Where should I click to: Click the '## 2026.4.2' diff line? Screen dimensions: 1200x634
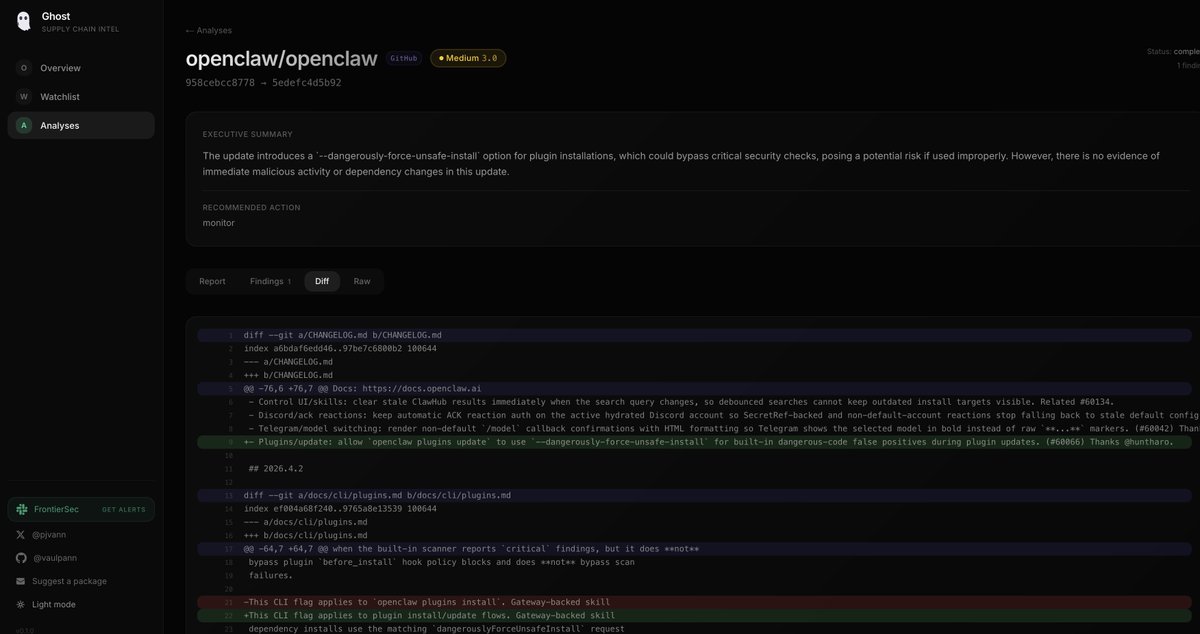click(x=277, y=468)
